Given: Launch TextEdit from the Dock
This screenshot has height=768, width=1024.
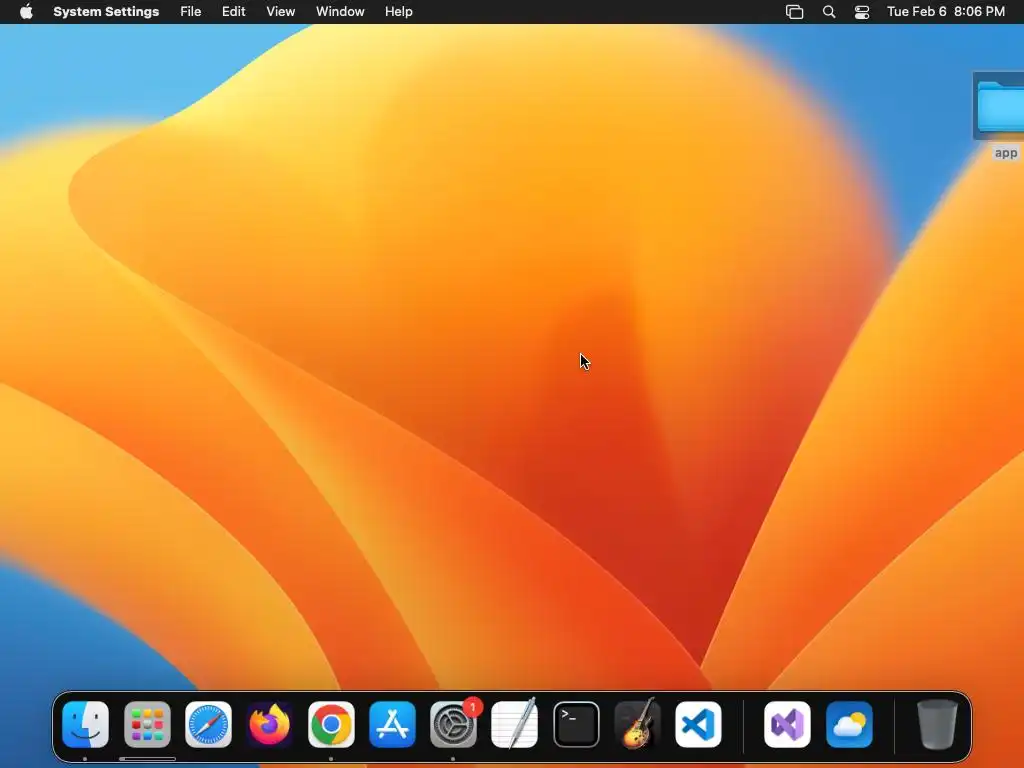Looking at the screenshot, I should (515, 724).
